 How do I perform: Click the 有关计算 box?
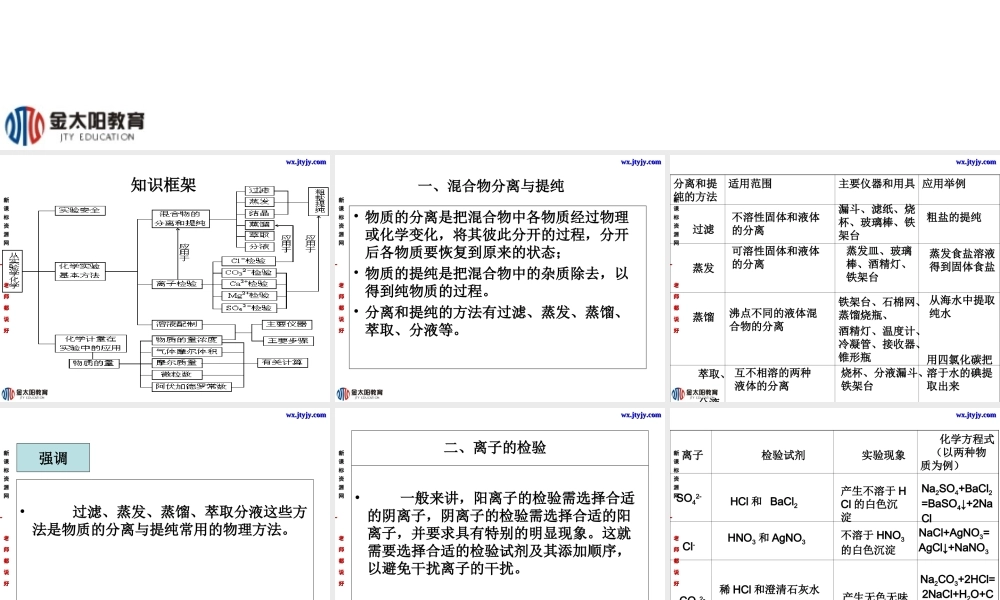pyautogui.click(x=283, y=363)
